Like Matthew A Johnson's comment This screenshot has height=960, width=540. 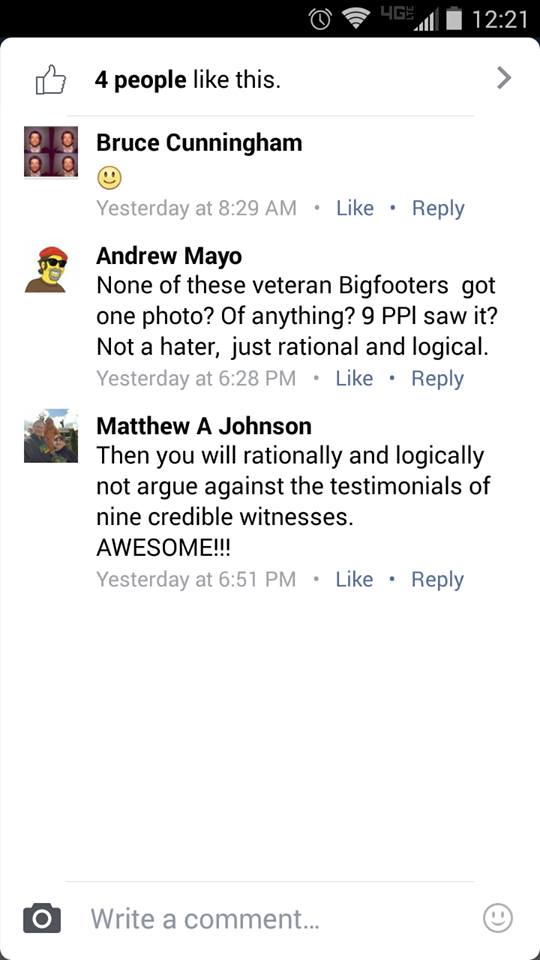354,579
